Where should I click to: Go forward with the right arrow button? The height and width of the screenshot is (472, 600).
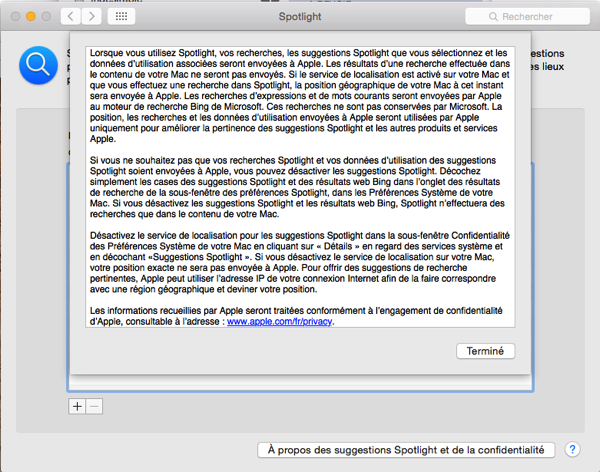click(93, 17)
